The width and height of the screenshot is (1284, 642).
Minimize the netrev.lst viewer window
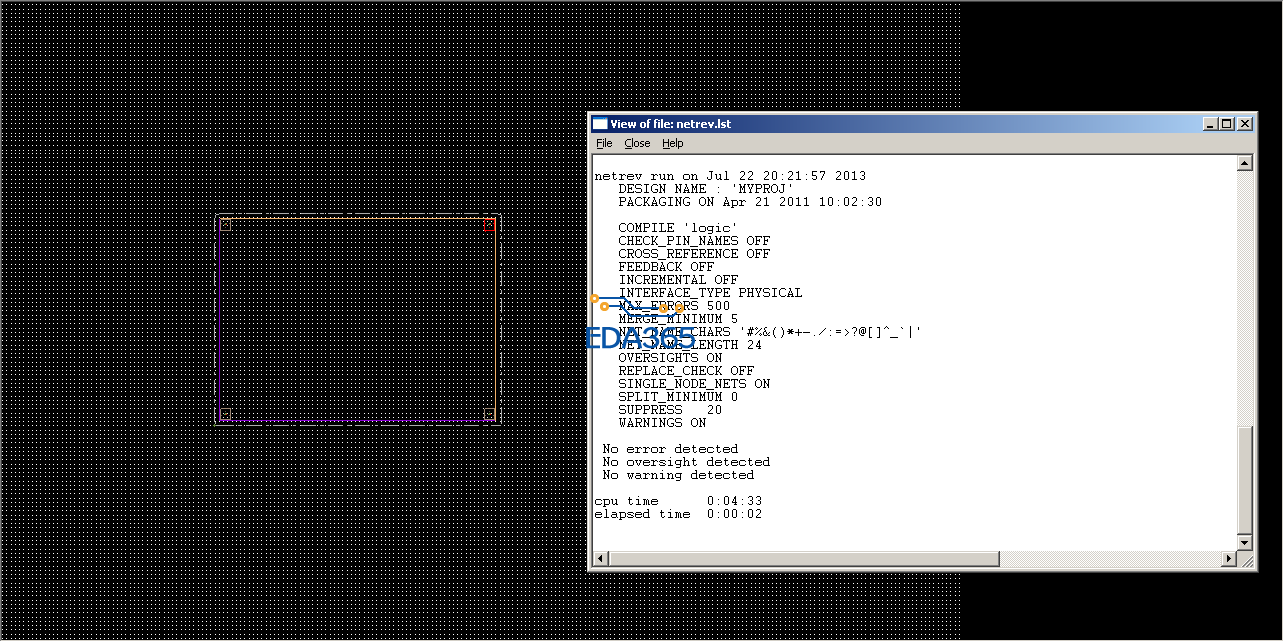coord(1211,124)
